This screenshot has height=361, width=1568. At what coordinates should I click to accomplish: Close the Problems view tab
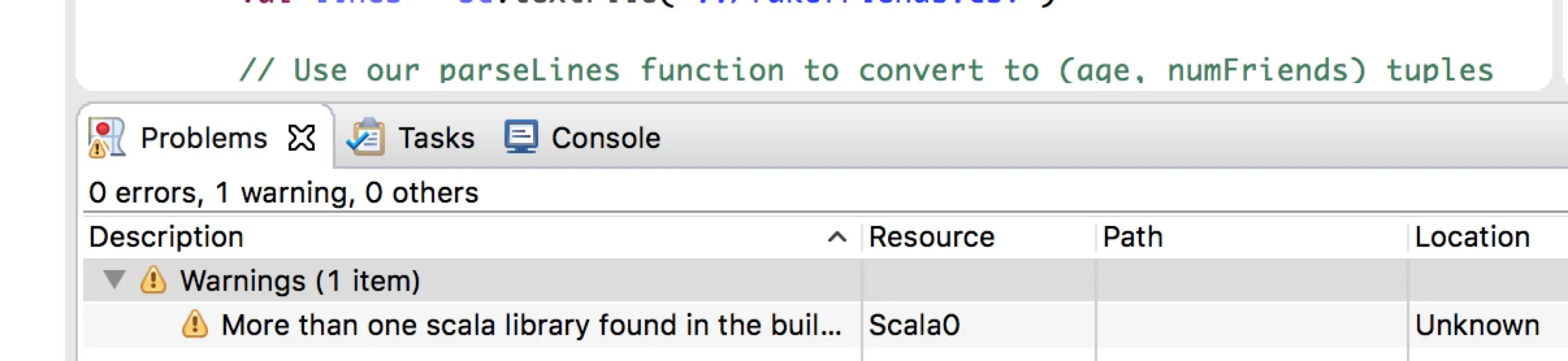pyautogui.click(x=302, y=138)
